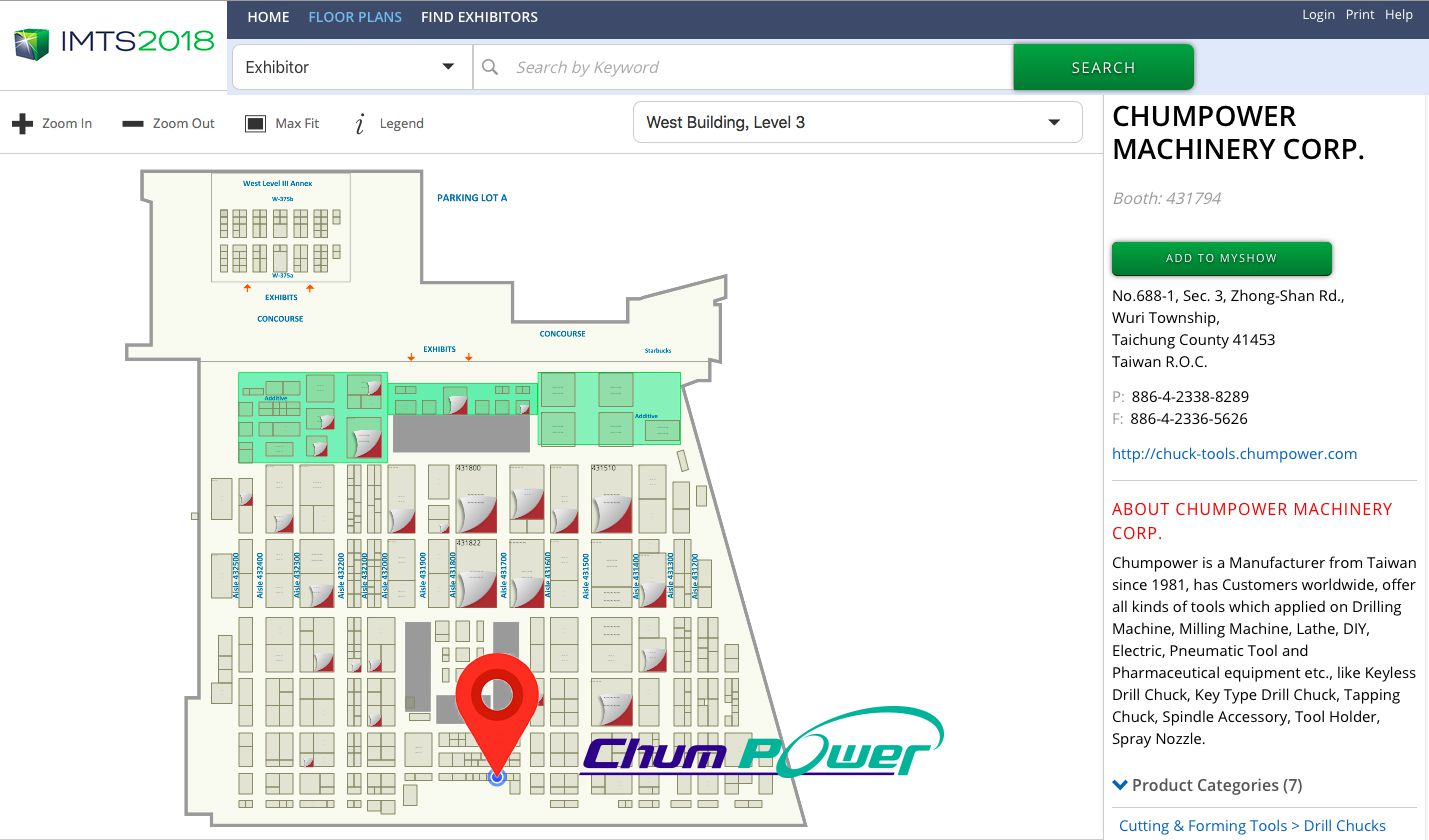Collapse the Product Categories section

1120,785
